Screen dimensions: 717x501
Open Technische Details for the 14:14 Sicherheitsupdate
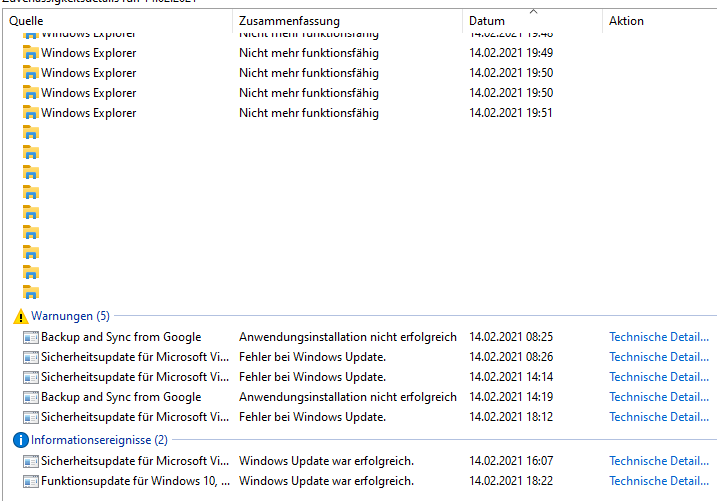[x=659, y=377]
